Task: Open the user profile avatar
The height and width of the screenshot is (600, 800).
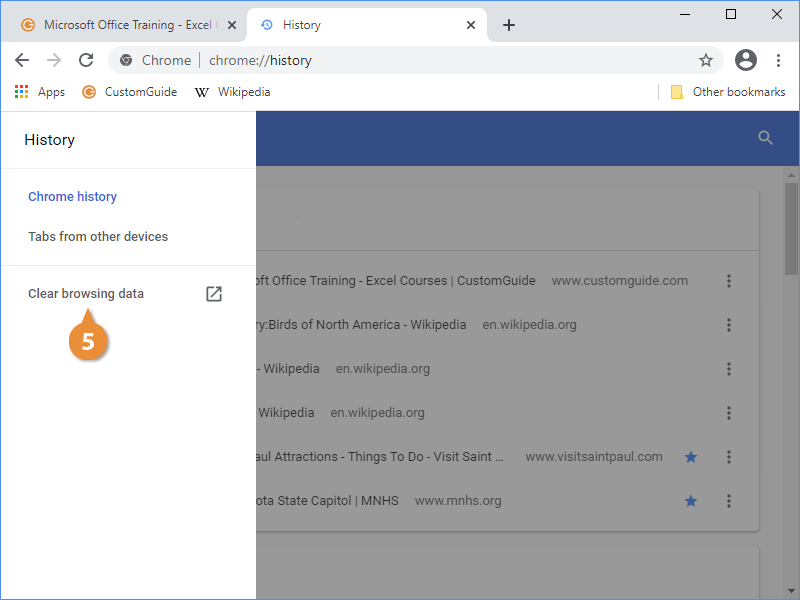Action: click(x=745, y=60)
